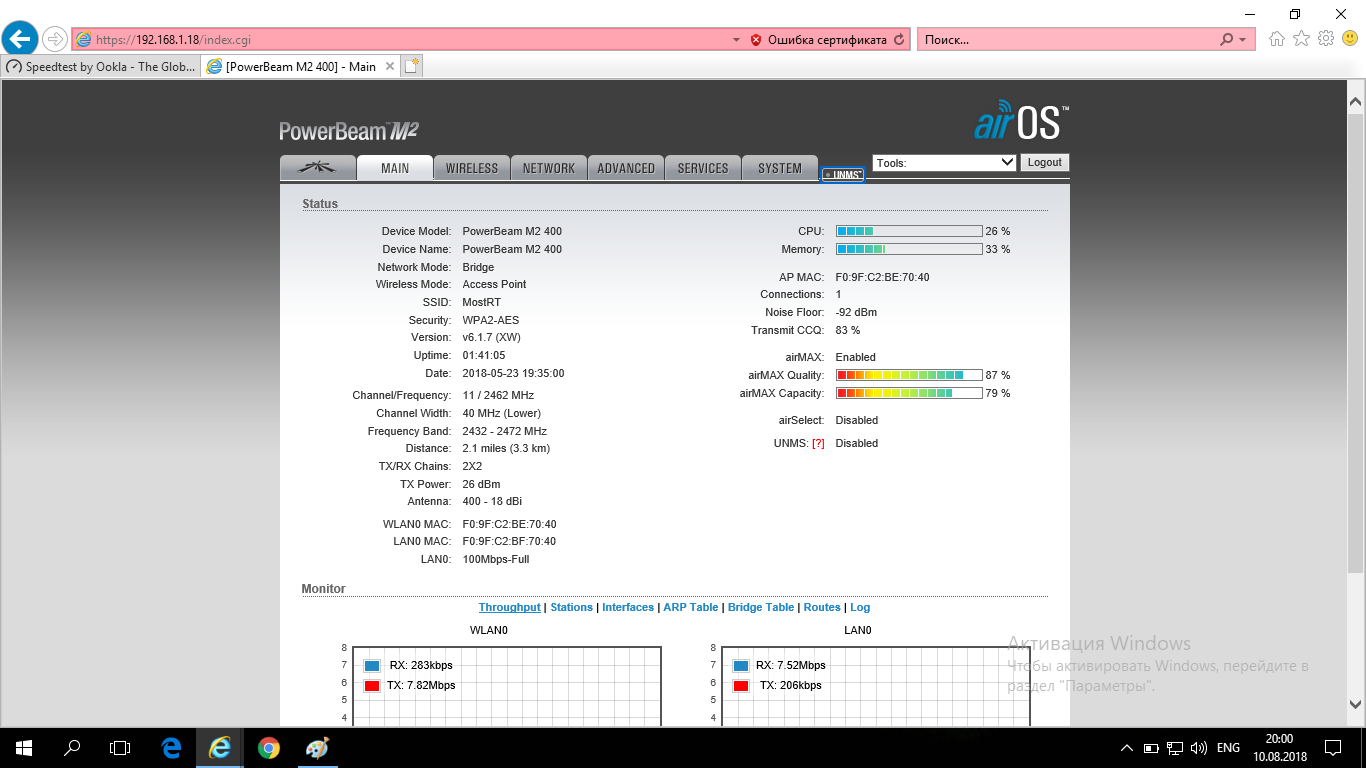This screenshot has width=1366, height=768.
Task: Switch to the SERVICES tab
Action: click(x=703, y=168)
